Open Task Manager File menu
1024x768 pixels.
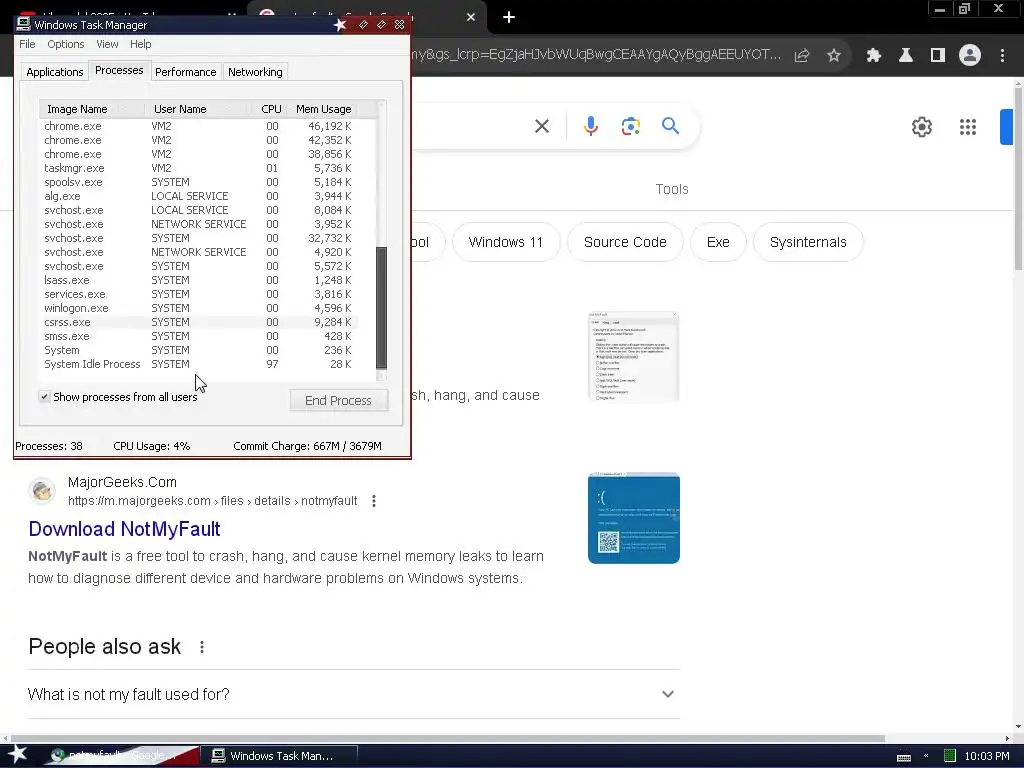(27, 44)
